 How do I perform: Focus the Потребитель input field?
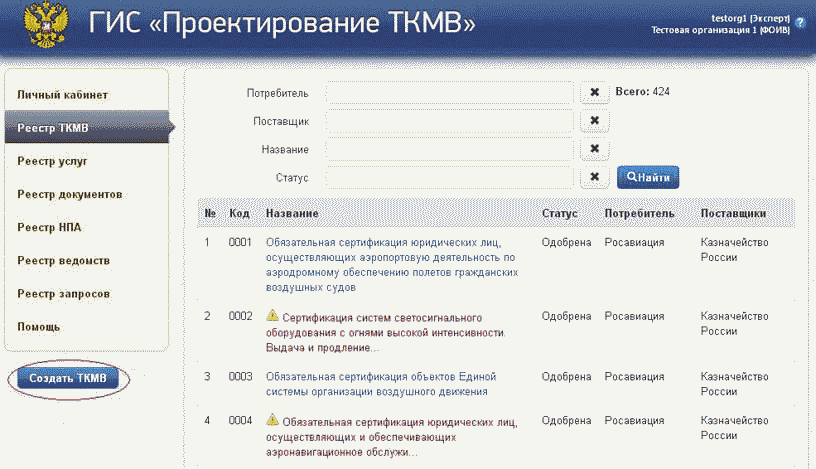[449, 93]
